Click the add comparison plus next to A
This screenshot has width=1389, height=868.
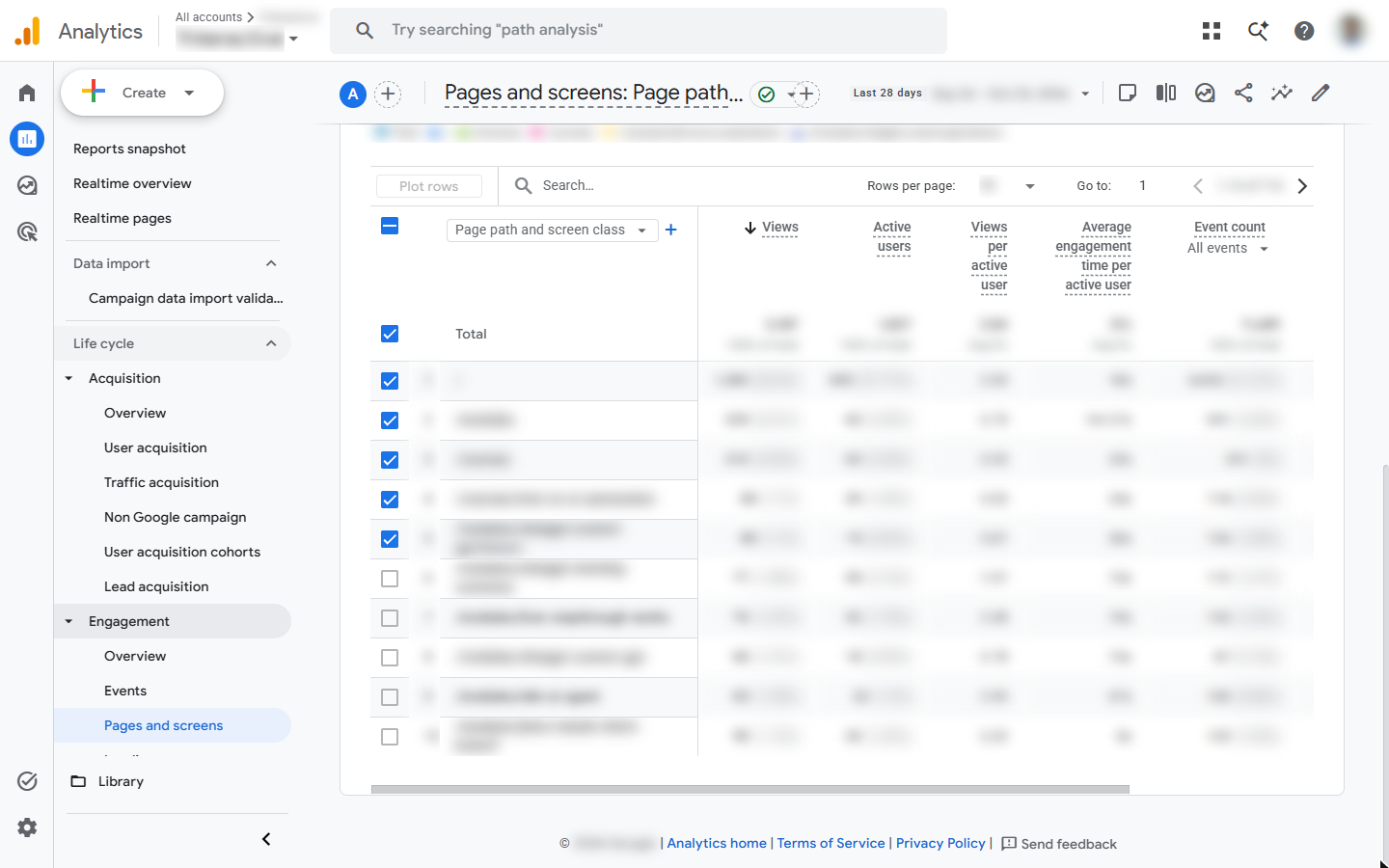point(388,94)
